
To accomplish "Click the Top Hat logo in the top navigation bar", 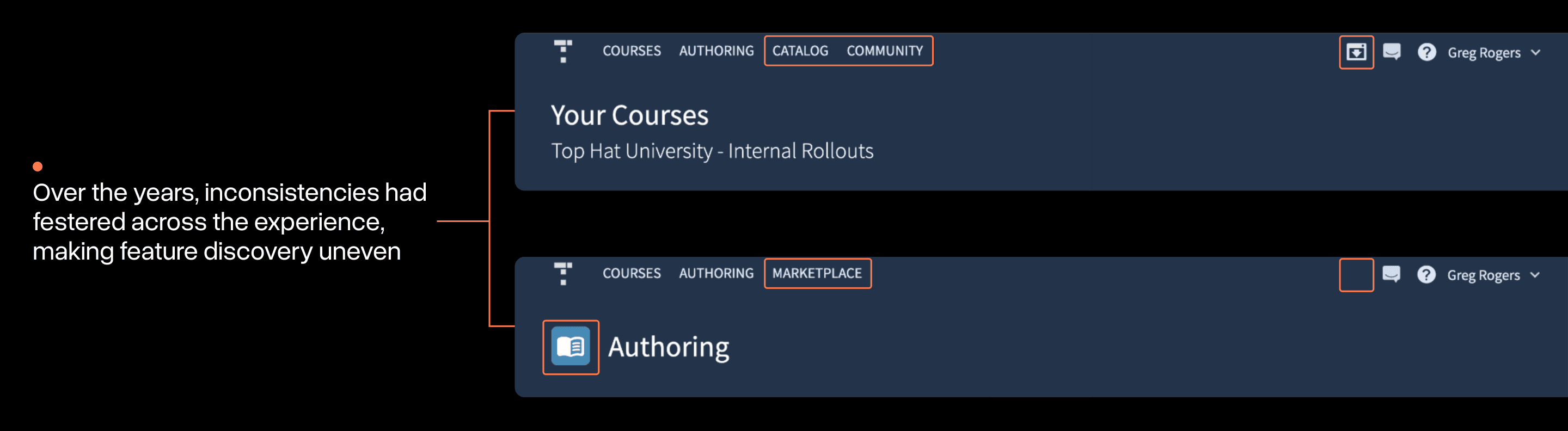I will pos(562,52).
